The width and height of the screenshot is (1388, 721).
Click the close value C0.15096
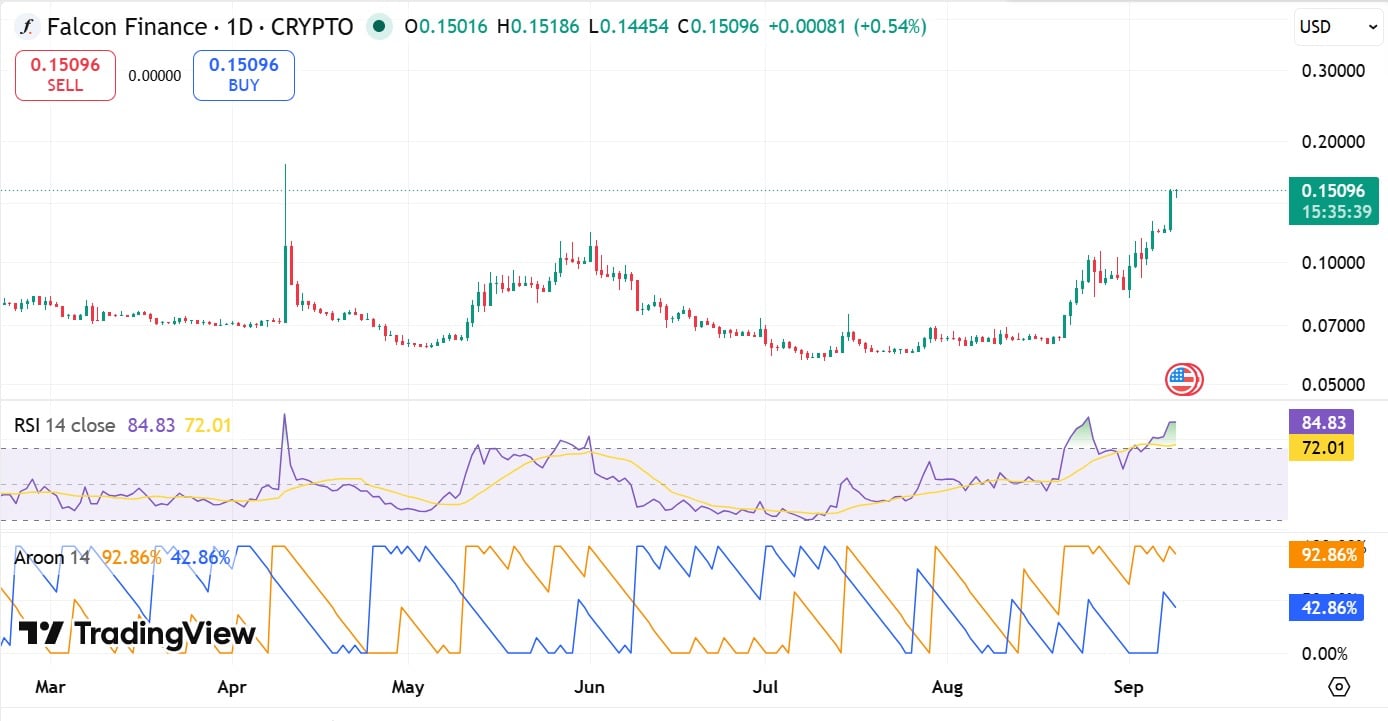(717, 27)
